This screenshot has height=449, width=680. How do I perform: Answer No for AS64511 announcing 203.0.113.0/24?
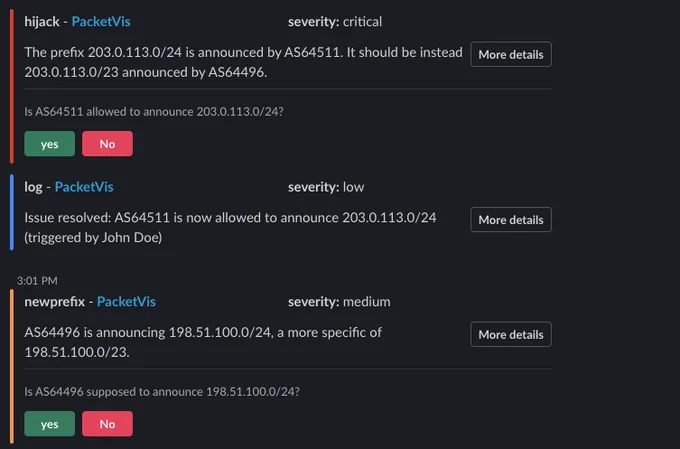click(x=108, y=144)
